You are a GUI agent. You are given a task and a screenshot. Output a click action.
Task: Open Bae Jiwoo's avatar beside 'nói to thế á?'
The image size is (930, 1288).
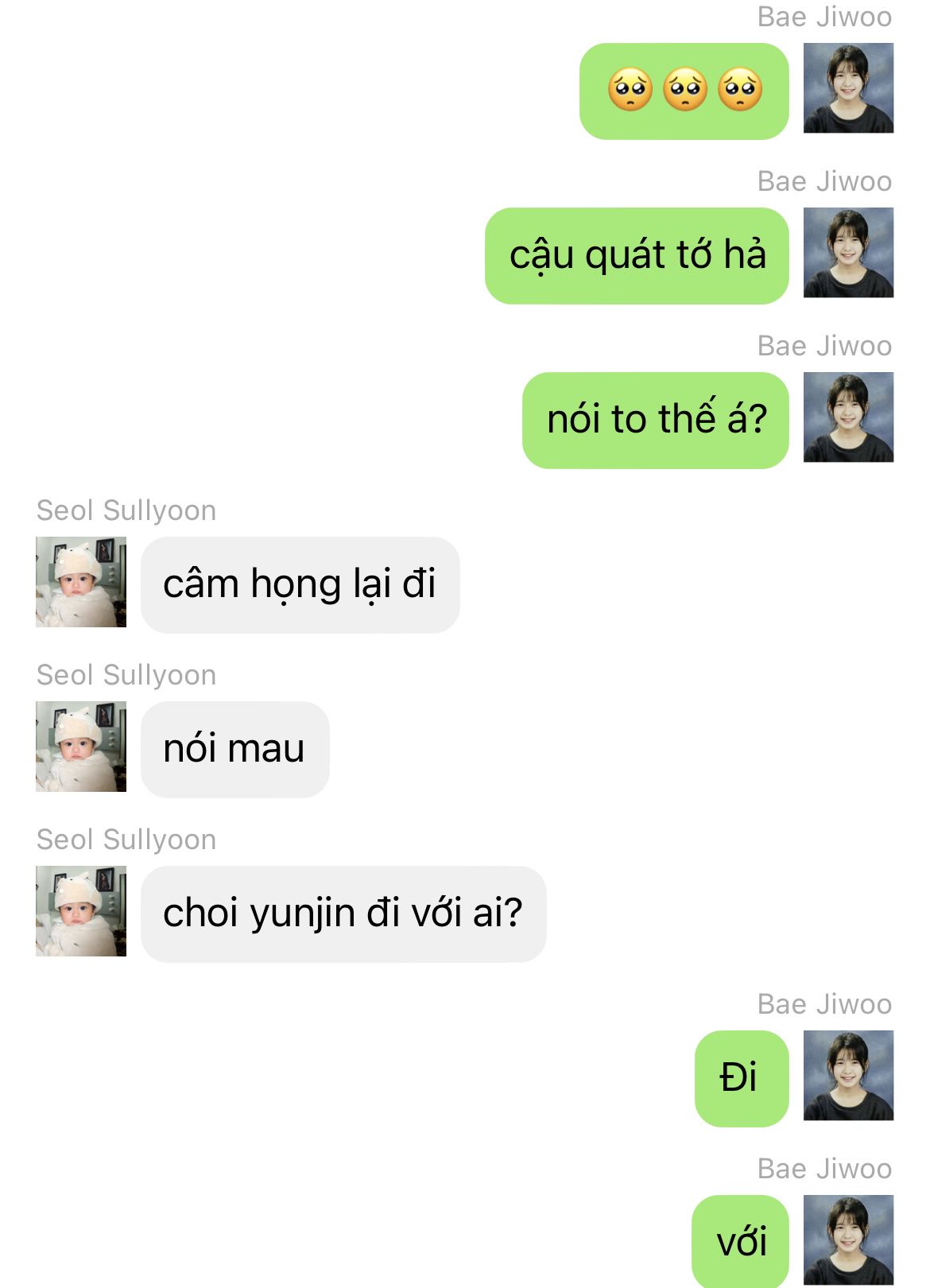(x=848, y=417)
